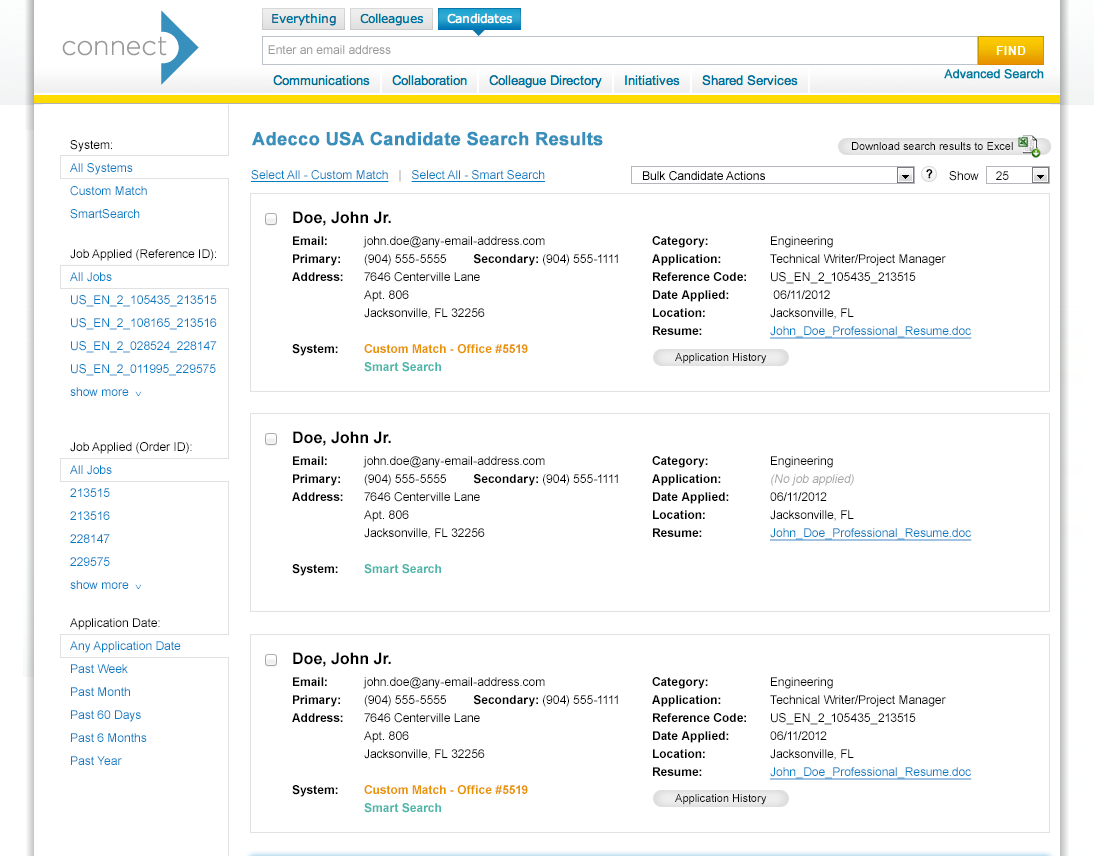The width and height of the screenshot is (1094, 856).
Task: Filter by order ID 228147
Action: click(90, 539)
